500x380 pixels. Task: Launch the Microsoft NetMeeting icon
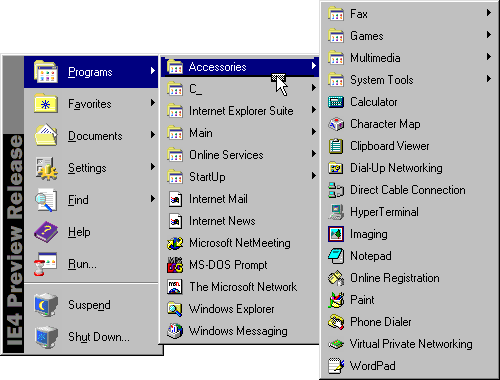point(175,243)
